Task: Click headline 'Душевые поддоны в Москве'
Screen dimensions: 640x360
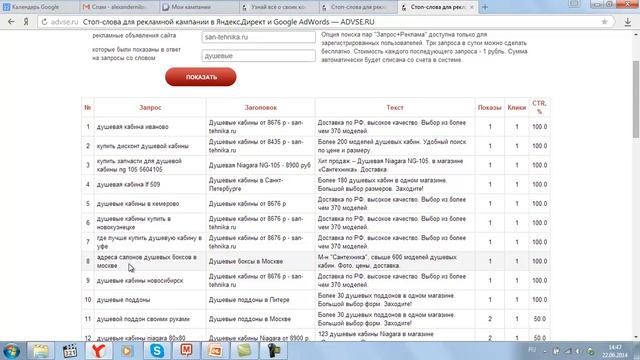Action: coord(250,319)
